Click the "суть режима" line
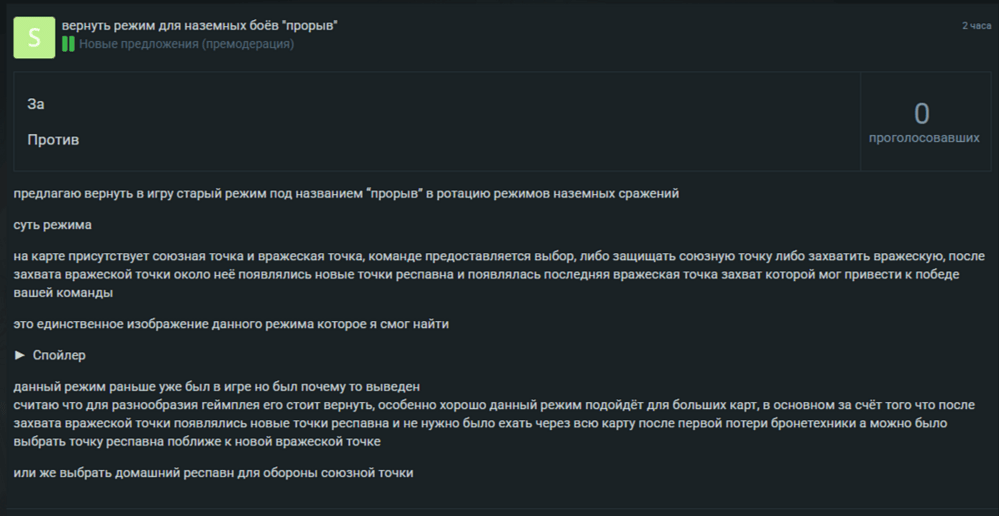The image size is (999, 516). coord(52,225)
